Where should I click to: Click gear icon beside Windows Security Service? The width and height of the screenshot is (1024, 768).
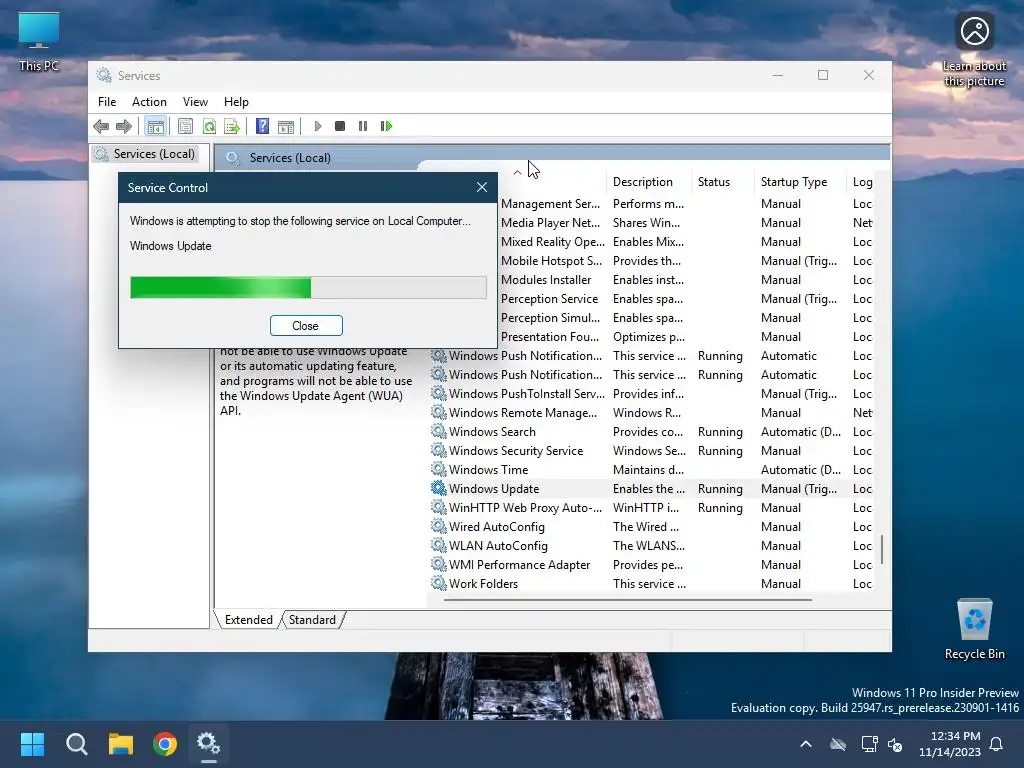tap(439, 450)
